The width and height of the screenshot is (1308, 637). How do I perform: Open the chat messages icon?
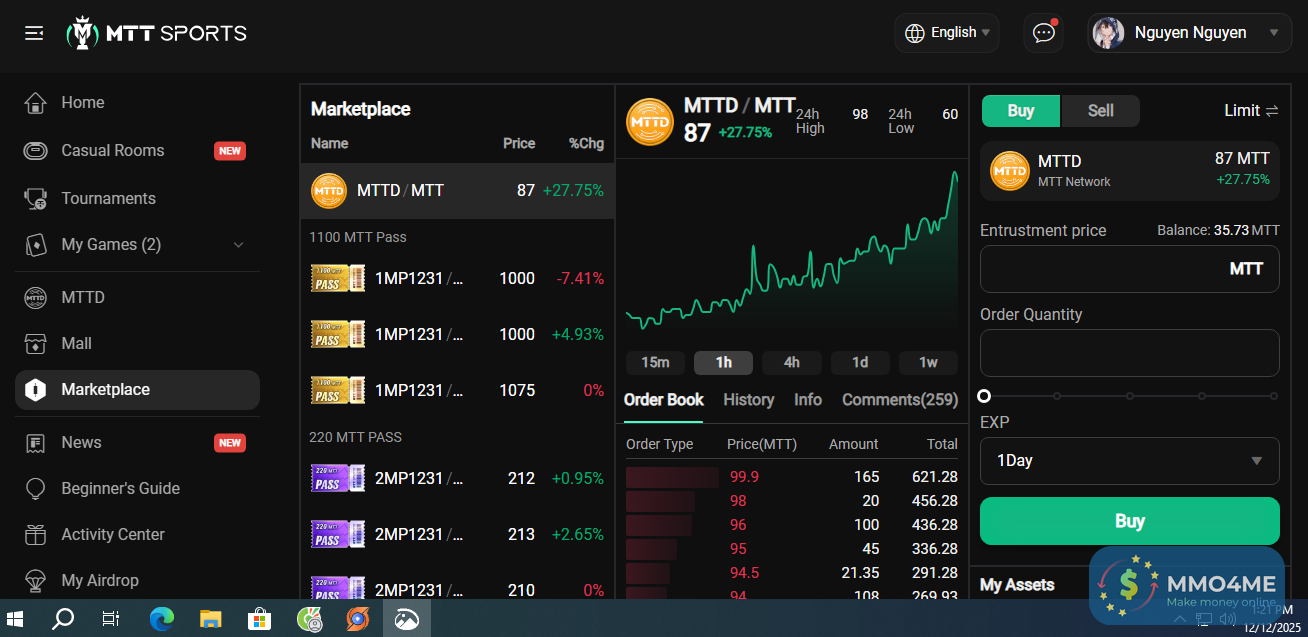pos(1043,33)
